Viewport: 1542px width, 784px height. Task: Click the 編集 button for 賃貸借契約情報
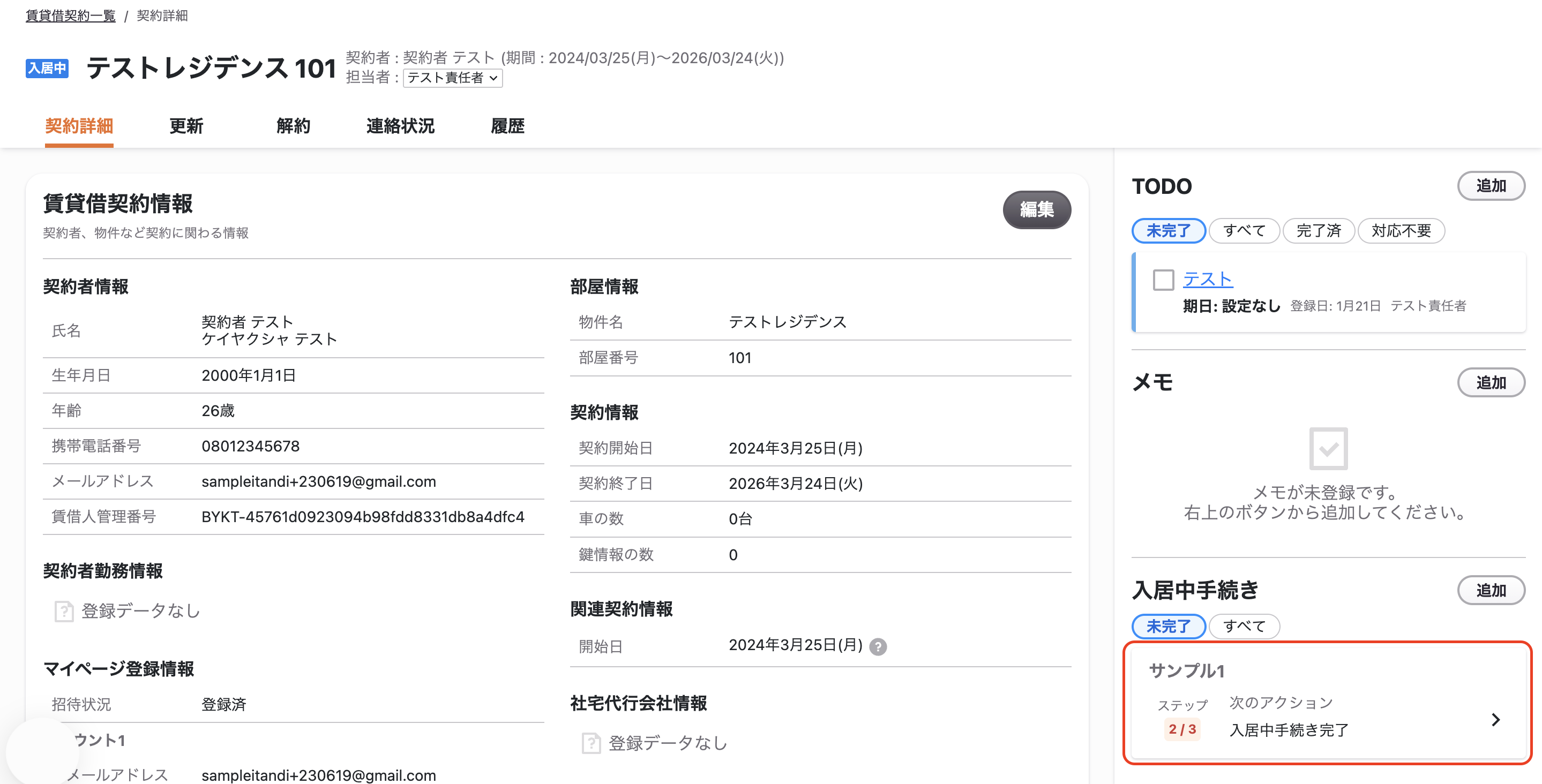pyautogui.click(x=1037, y=209)
